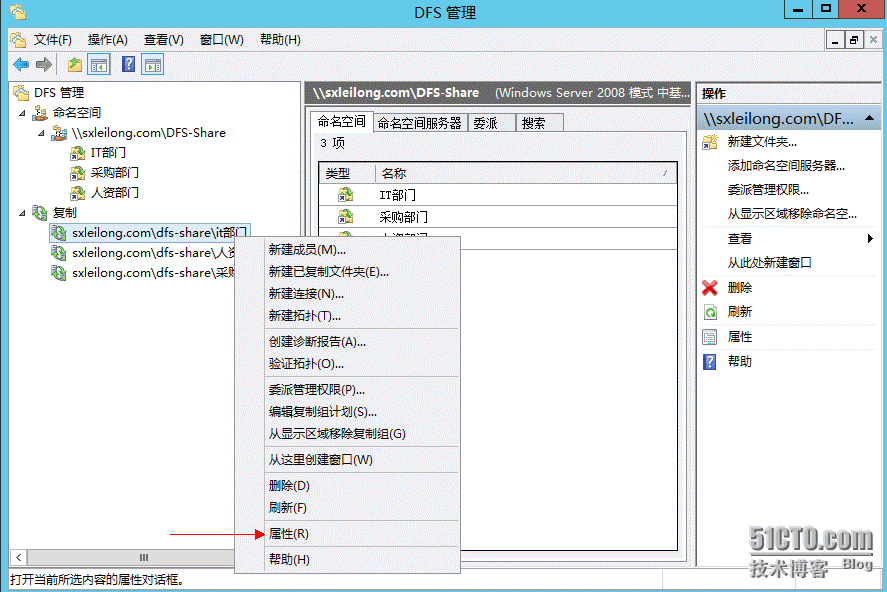
Task: Click the Up one level folder icon
Action: (x=75, y=64)
